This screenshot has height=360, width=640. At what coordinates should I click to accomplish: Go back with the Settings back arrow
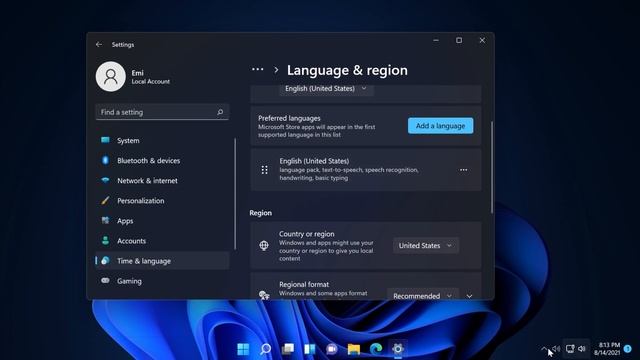click(99, 44)
